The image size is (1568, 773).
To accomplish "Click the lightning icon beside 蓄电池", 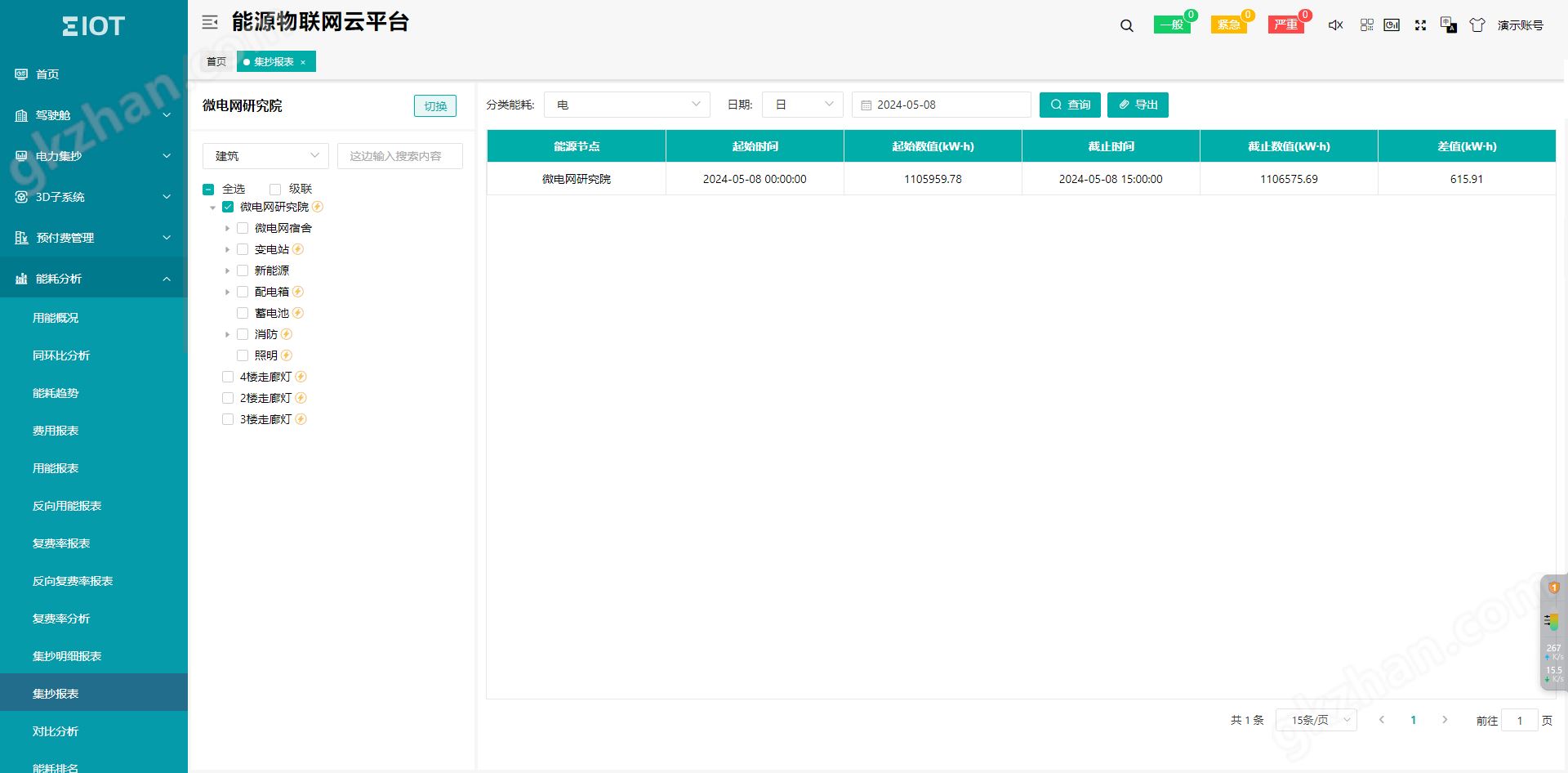I will point(298,313).
